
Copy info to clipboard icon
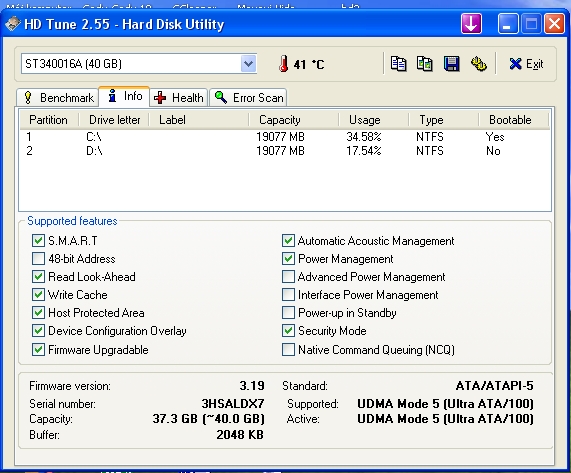398,64
